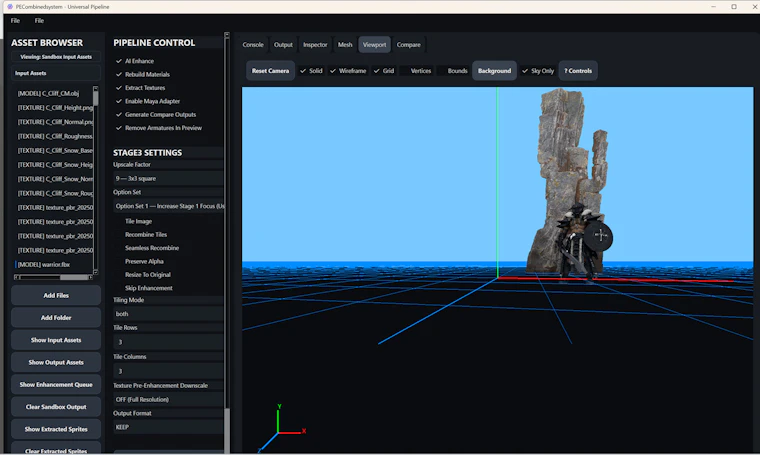The width and height of the screenshot is (760, 455).
Task: Toggle the Wireframe checkbox
Action: [x=348, y=71]
